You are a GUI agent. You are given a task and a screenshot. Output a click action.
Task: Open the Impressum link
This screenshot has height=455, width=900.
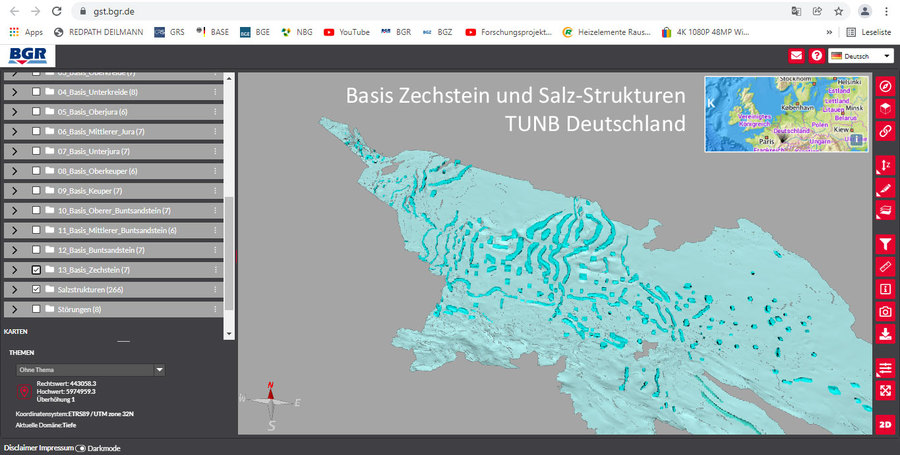pyautogui.click(x=56, y=447)
